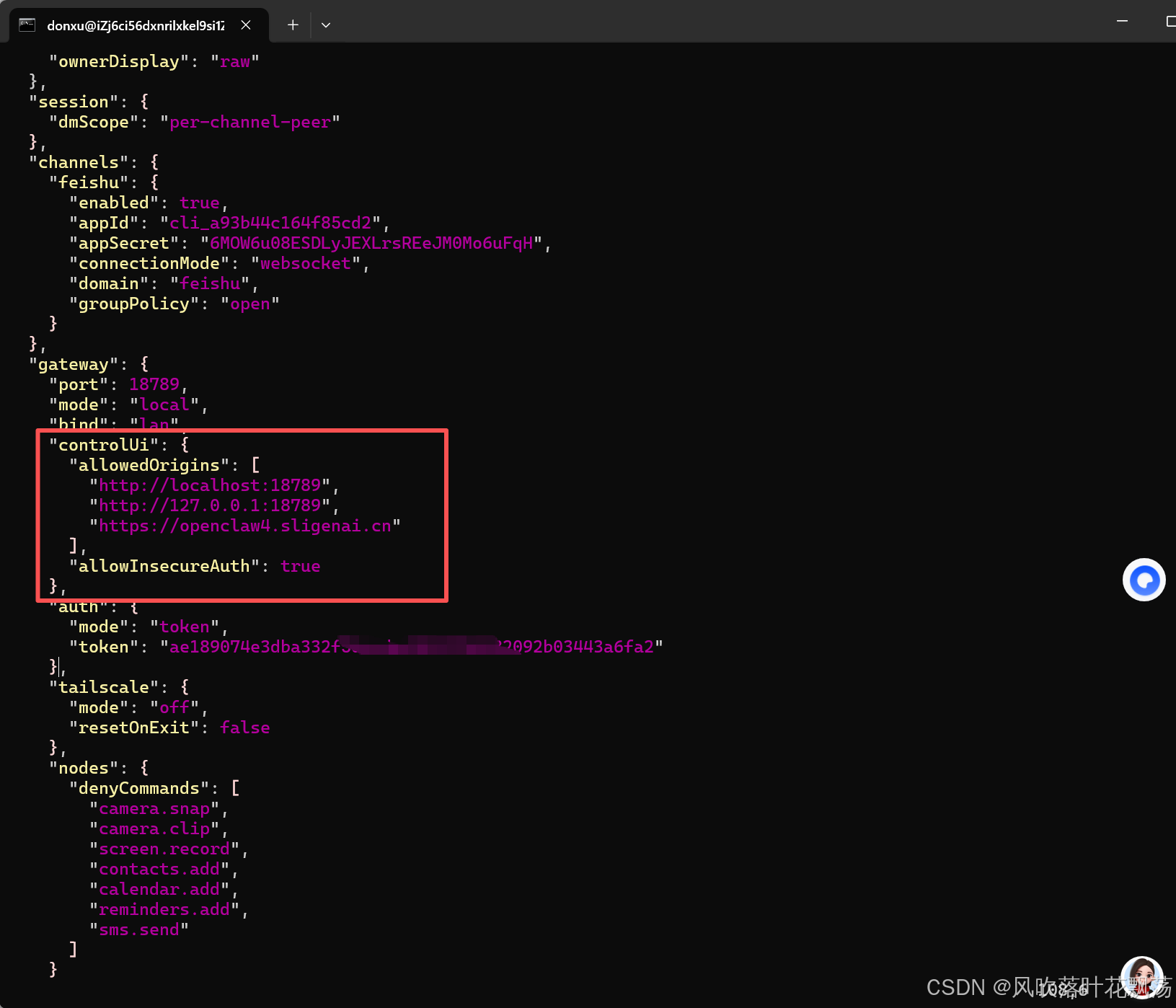Click the "camera.snap" entry
The height and width of the screenshot is (1008, 1176).
[x=154, y=809]
